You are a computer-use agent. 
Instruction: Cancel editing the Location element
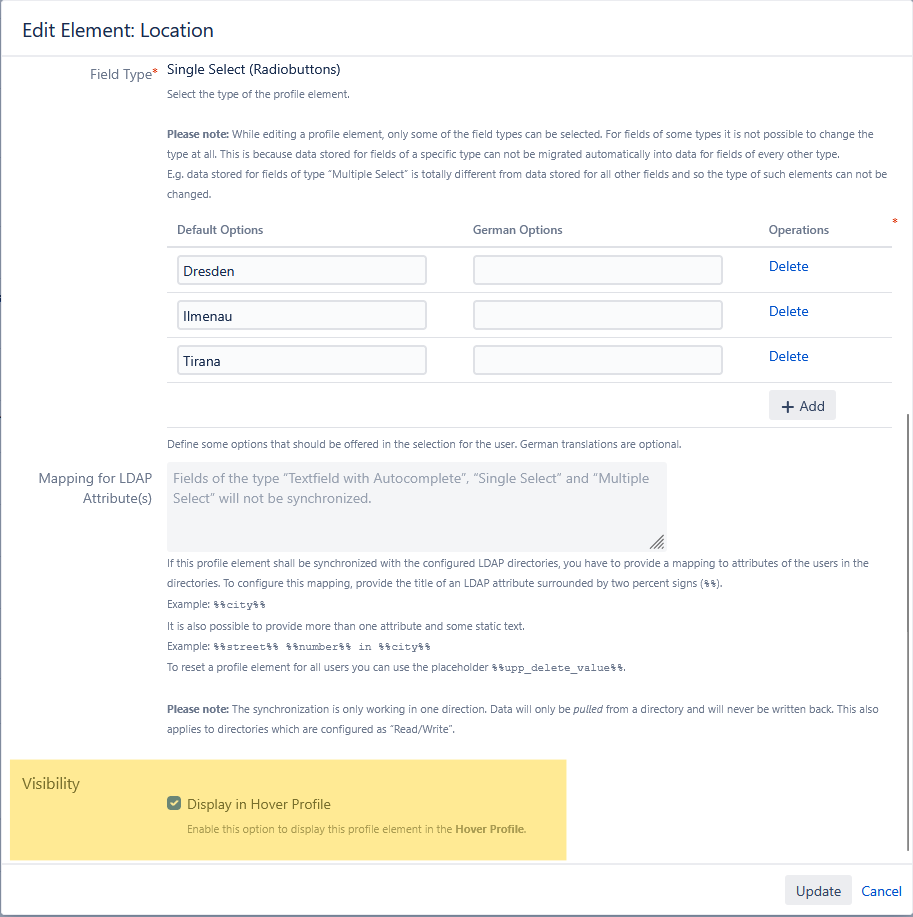pos(881,891)
